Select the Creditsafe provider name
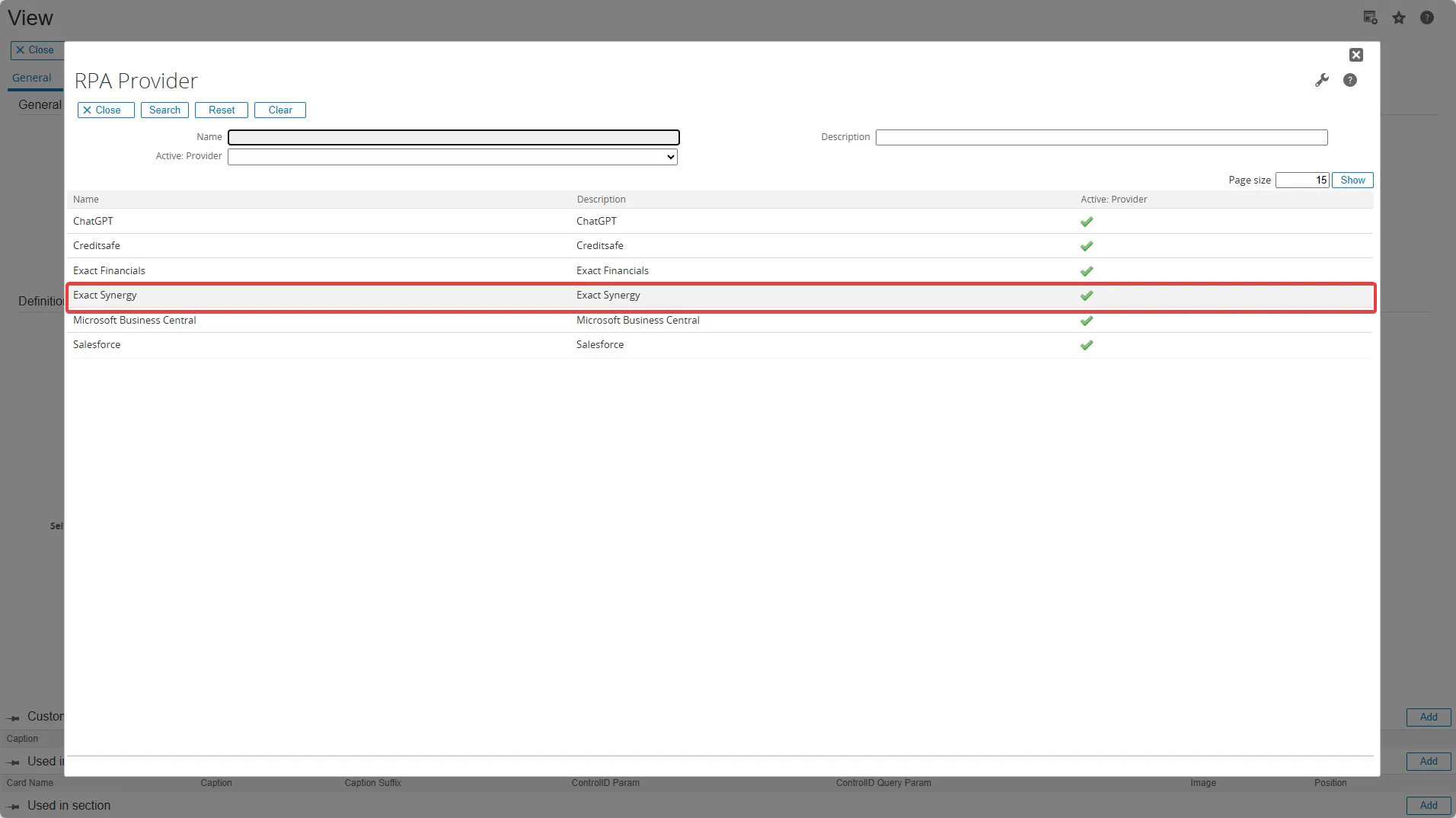This screenshot has height=818, width=1456. click(x=97, y=245)
